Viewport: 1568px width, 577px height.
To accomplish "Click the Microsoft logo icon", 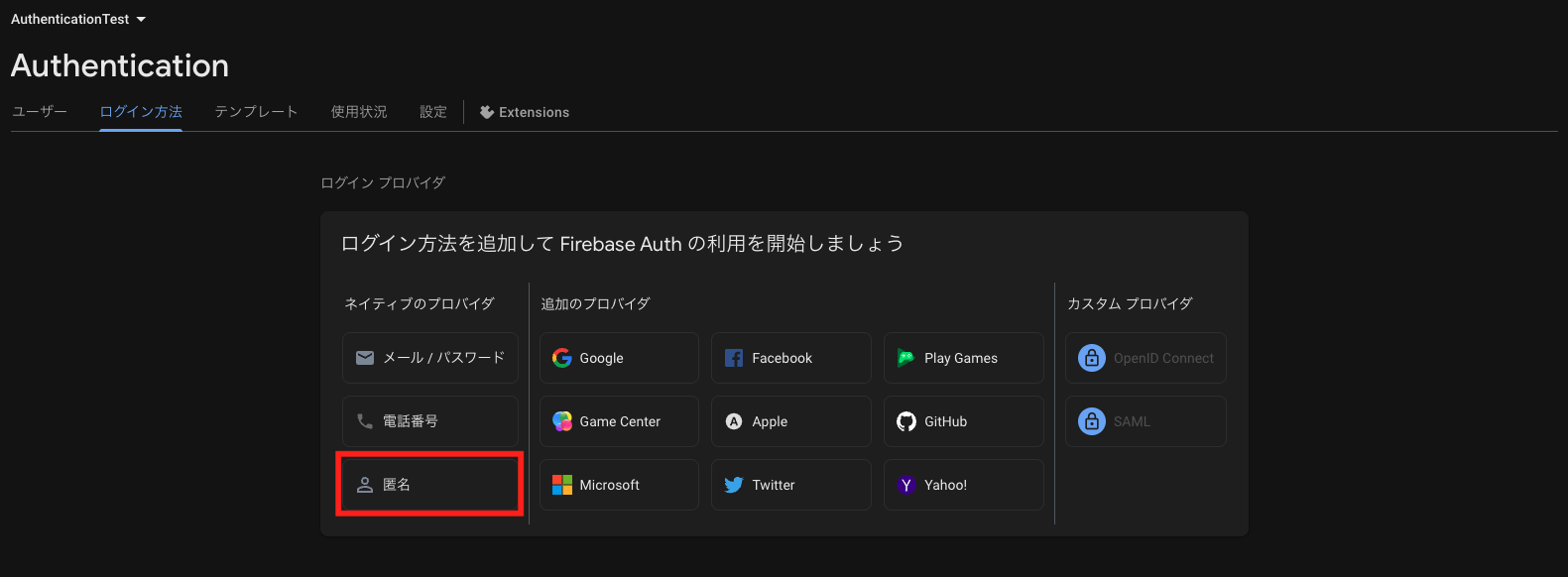I will point(562,485).
